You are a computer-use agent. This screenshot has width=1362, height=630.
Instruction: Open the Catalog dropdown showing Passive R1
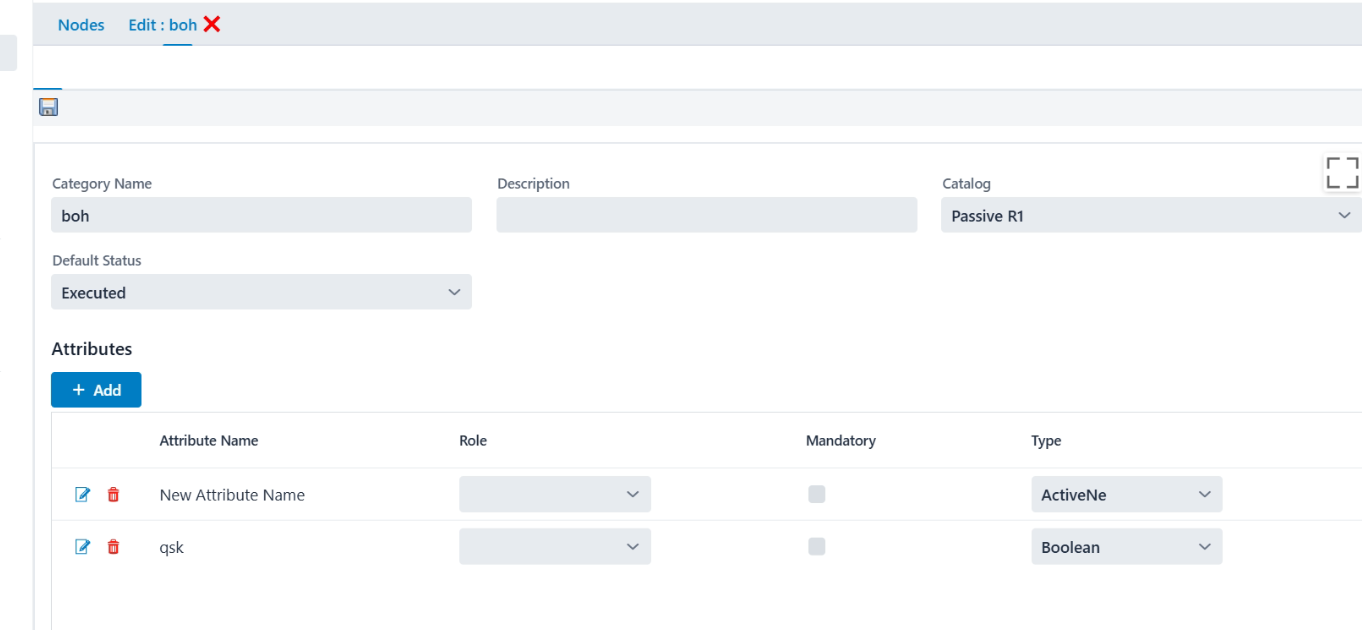(x=1150, y=216)
